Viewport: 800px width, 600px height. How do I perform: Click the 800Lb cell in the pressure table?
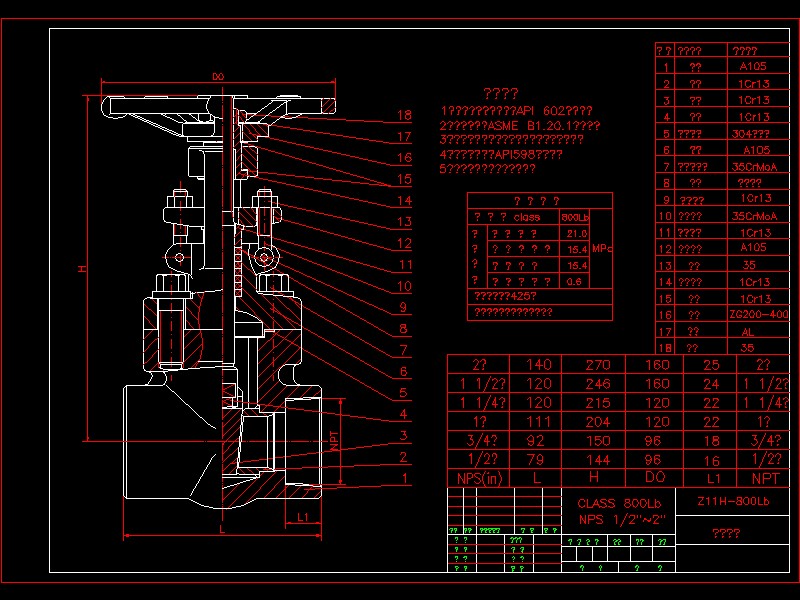point(575,217)
